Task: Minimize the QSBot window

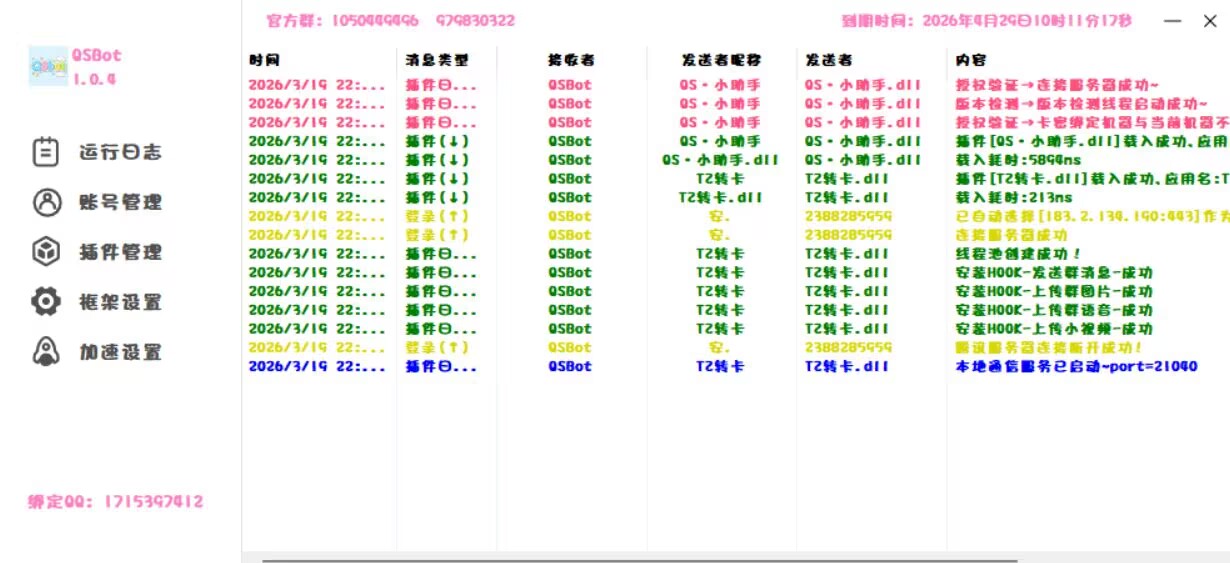Action: click(x=1173, y=21)
